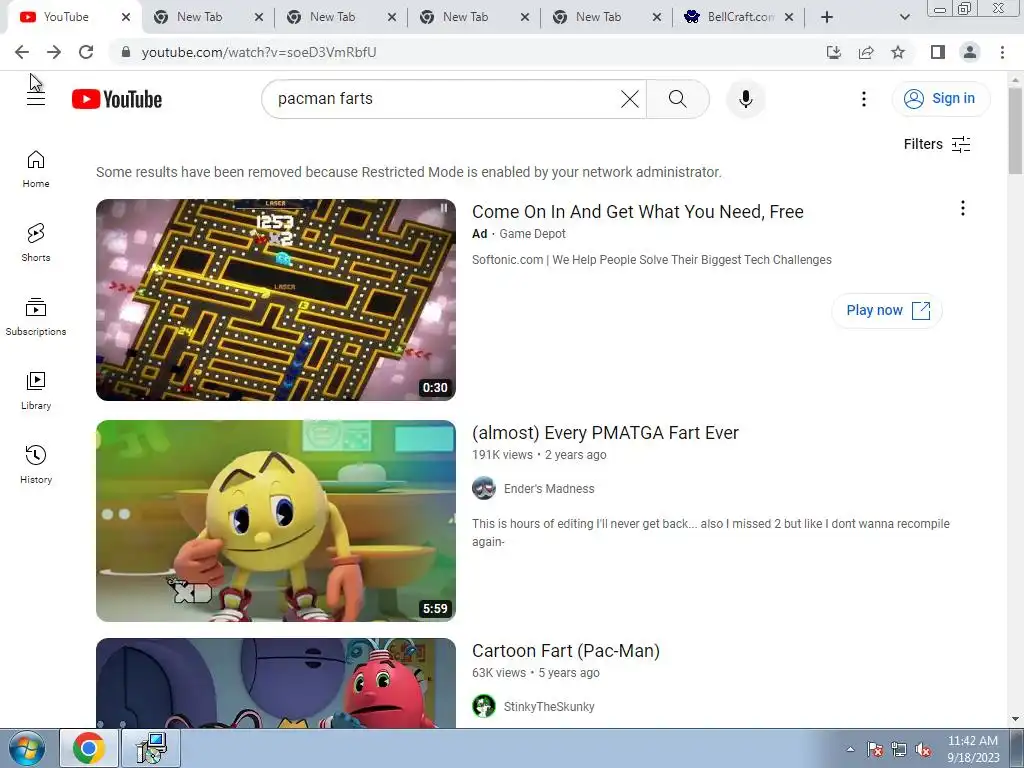
Task: Switch to the New Tab next to YouTube
Action: [208, 17]
